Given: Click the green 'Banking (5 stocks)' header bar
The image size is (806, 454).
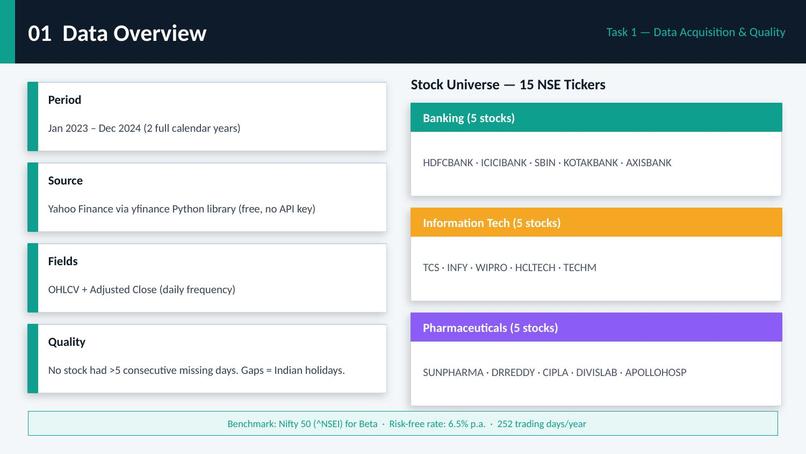Looking at the screenshot, I should 596,118.
